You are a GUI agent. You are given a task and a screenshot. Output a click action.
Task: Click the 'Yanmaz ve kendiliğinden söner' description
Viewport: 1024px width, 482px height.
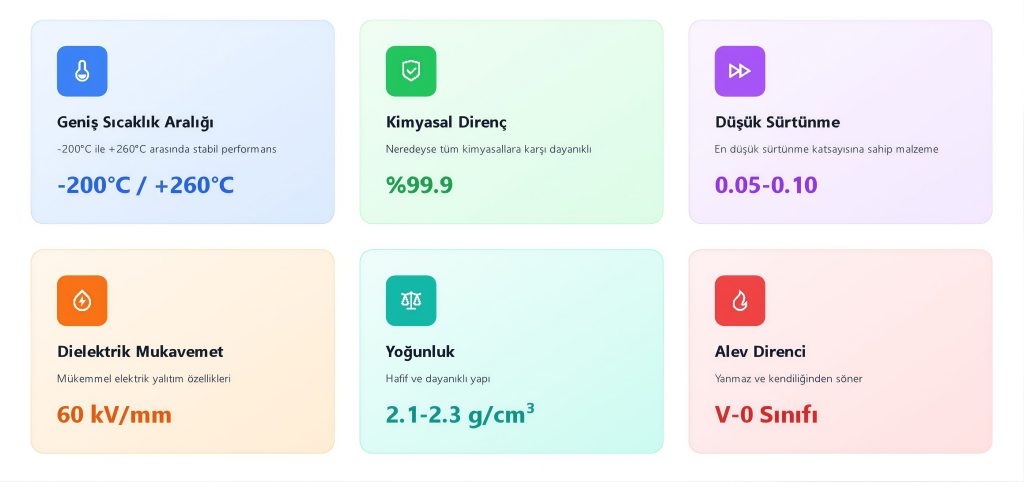click(788, 379)
